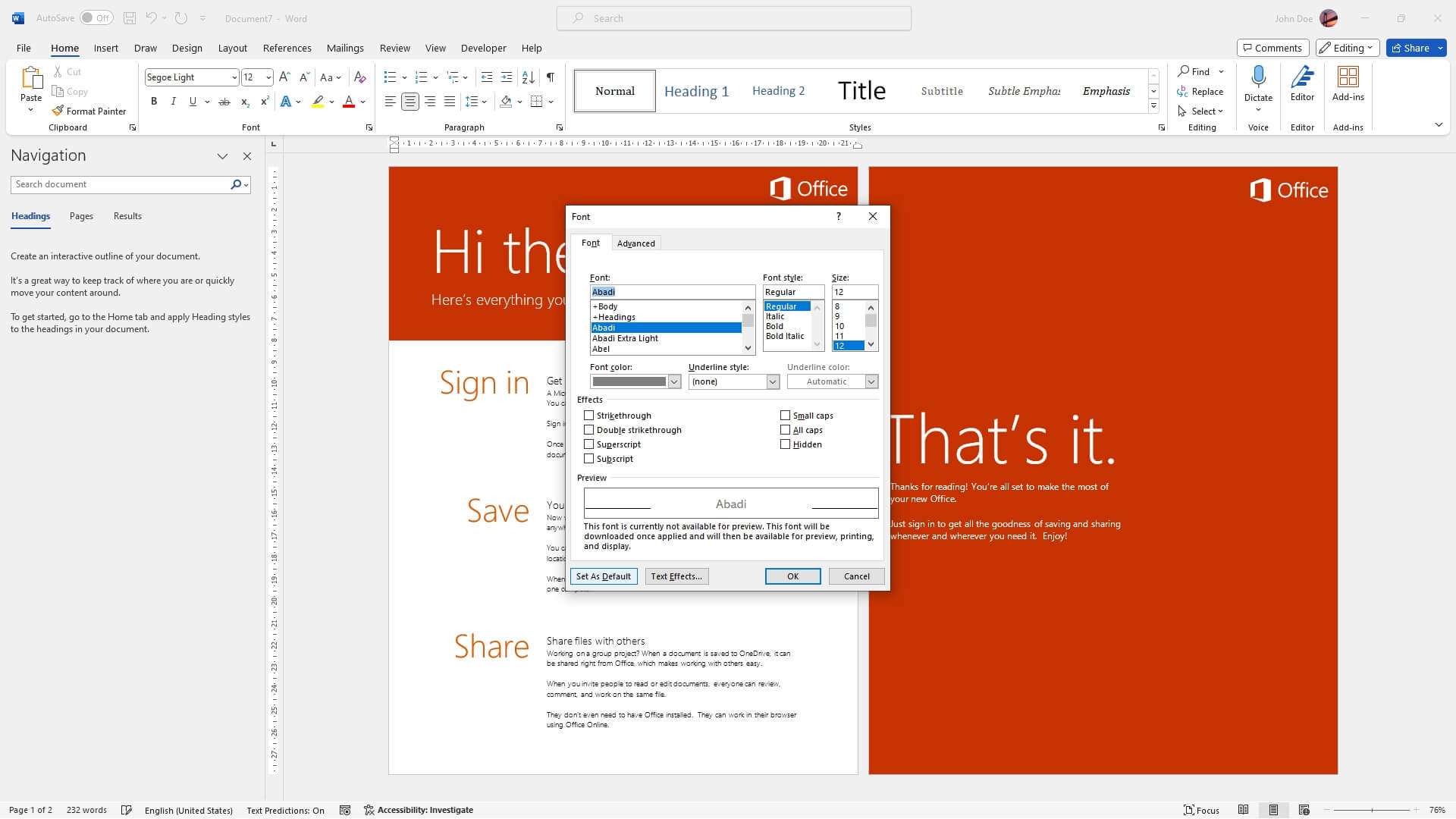
Task: Confirm Font dialog with OK
Action: 792,576
